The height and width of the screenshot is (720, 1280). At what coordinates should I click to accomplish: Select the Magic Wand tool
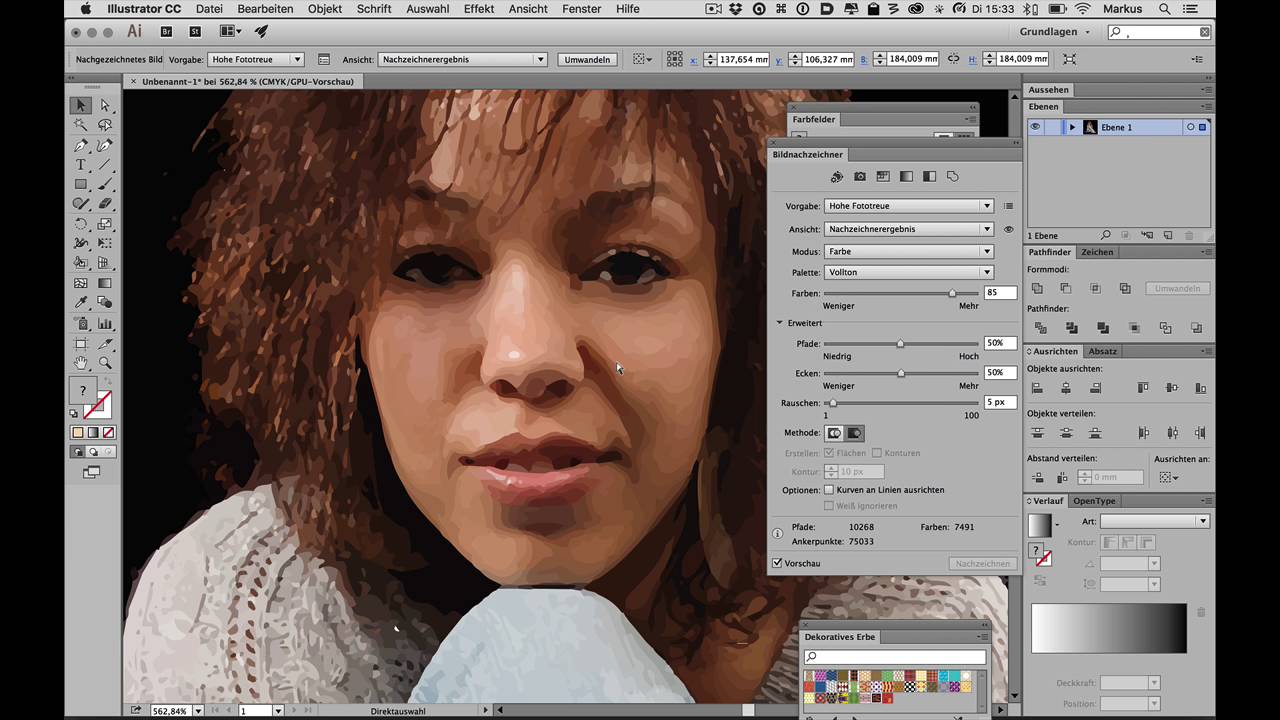[x=81, y=125]
